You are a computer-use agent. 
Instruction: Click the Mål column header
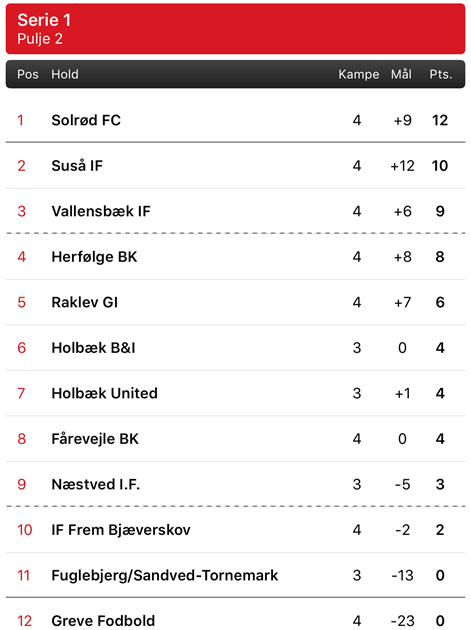tap(401, 74)
